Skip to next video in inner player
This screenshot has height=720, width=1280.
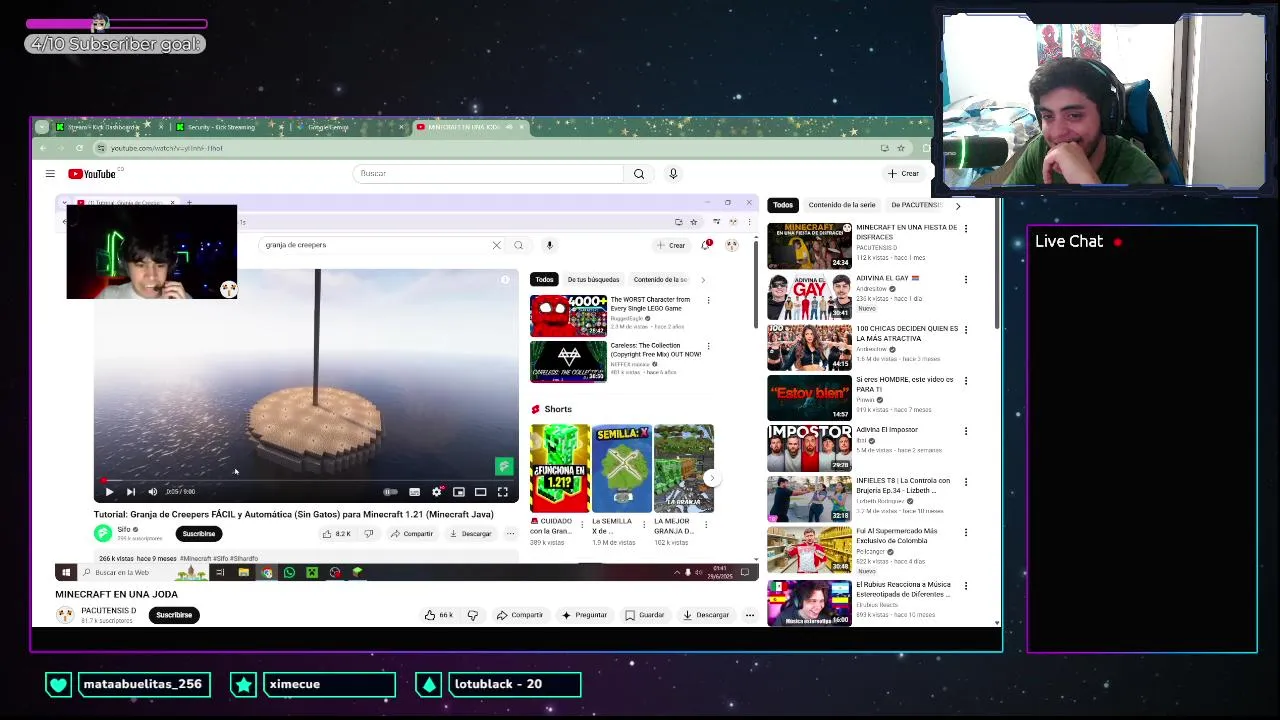coord(130,492)
